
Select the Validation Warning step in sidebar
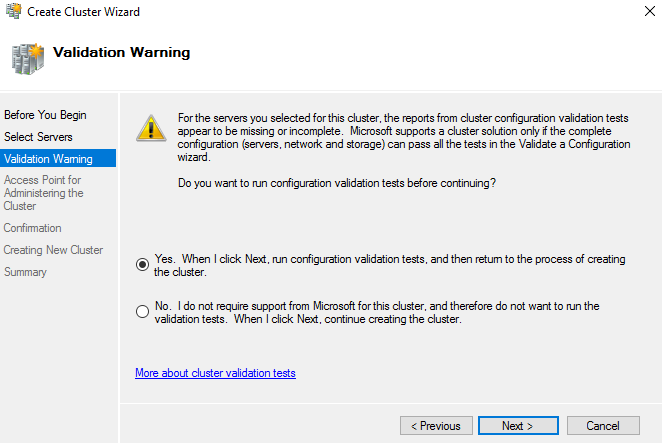tap(48, 159)
